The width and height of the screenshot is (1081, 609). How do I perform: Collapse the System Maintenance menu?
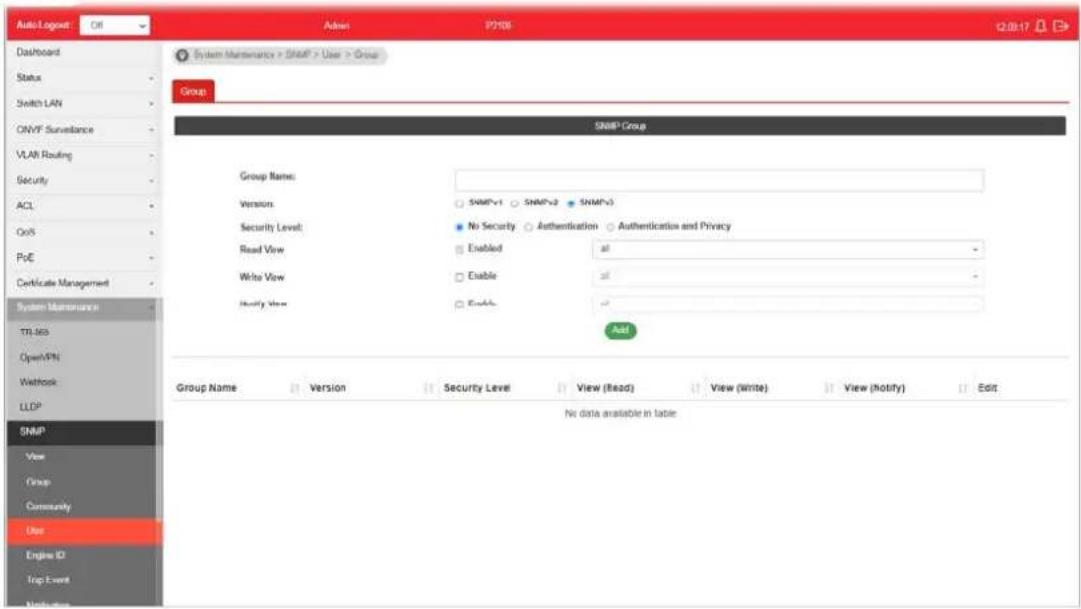tap(84, 308)
